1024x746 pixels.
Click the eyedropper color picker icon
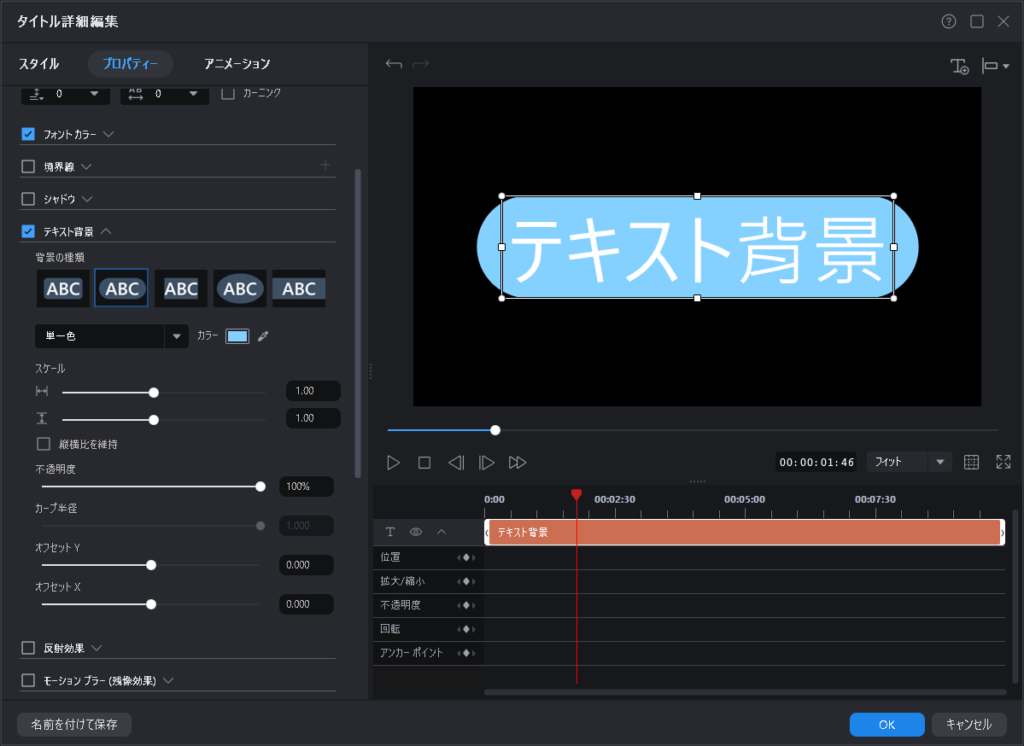pyautogui.click(x=263, y=336)
